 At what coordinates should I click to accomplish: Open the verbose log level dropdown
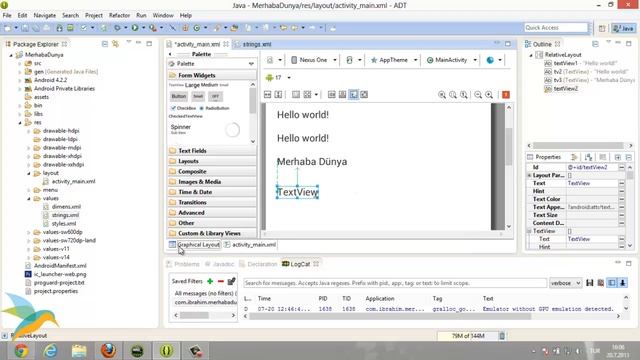[x=565, y=283]
